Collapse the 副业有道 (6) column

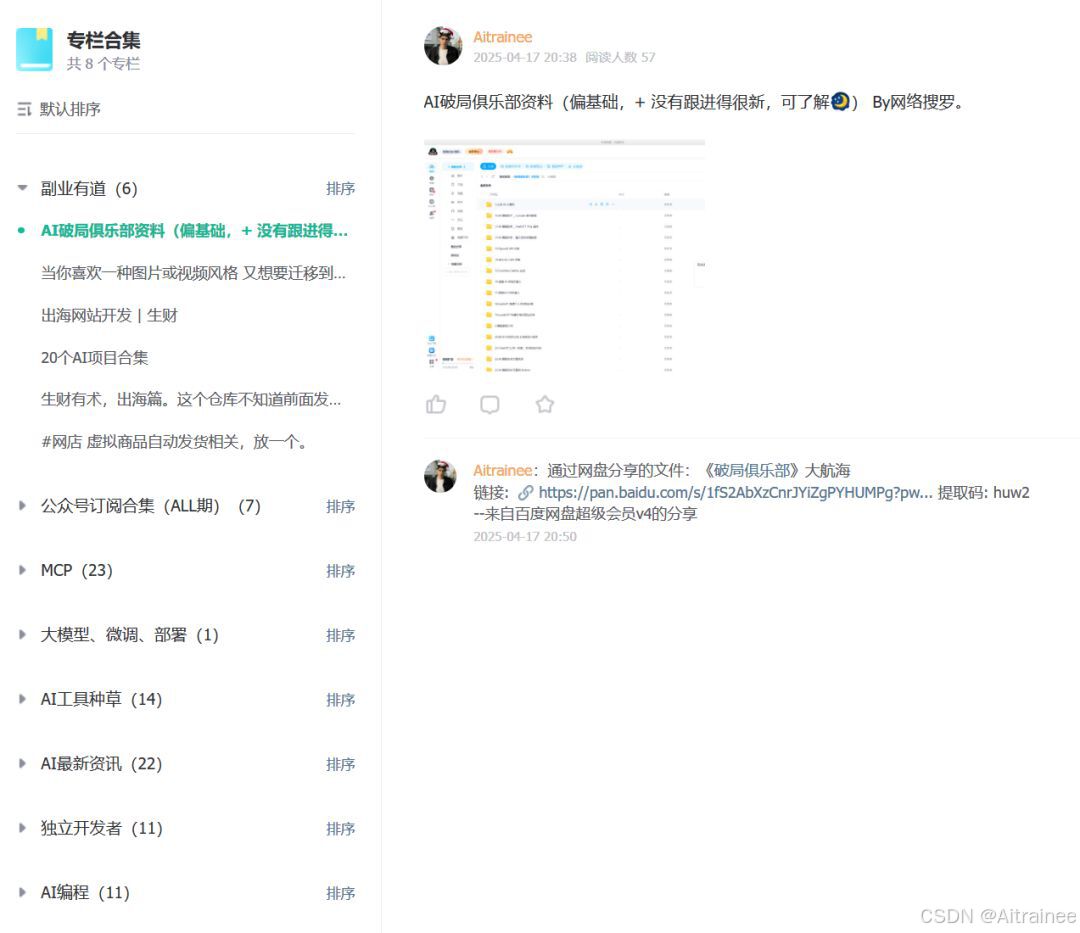[23, 188]
